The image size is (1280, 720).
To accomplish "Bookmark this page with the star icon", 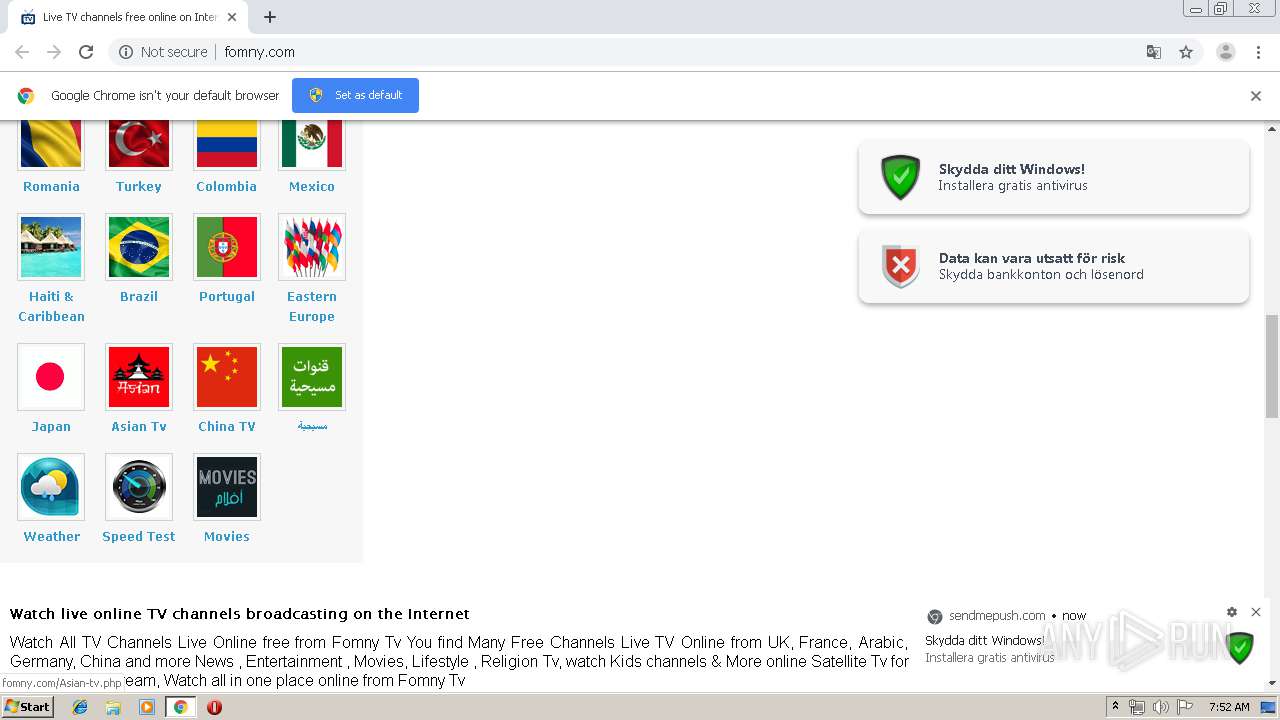I will point(1186,52).
